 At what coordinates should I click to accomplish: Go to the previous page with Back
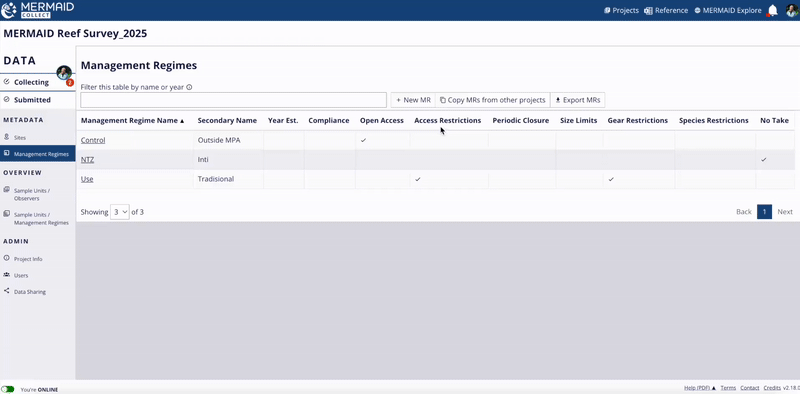(744, 212)
